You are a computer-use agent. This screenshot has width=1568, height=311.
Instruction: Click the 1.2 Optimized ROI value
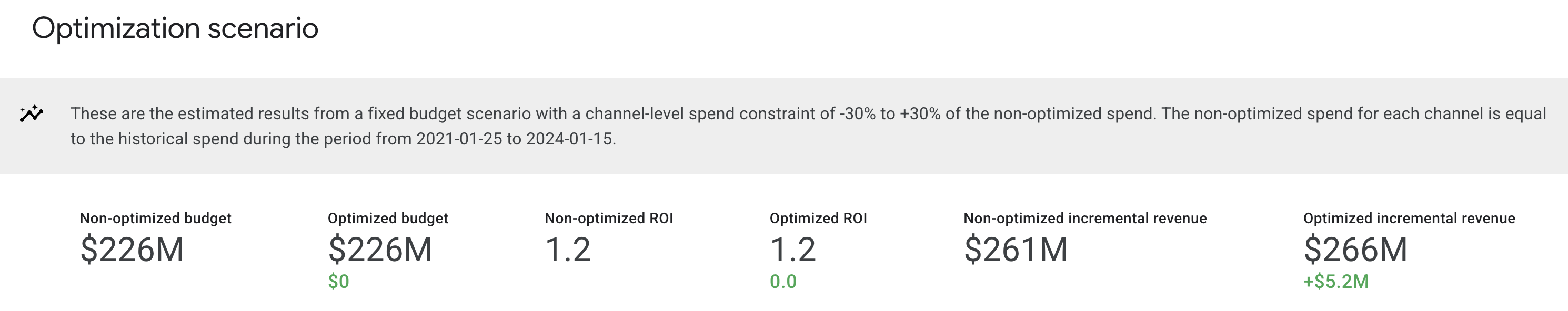[792, 250]
